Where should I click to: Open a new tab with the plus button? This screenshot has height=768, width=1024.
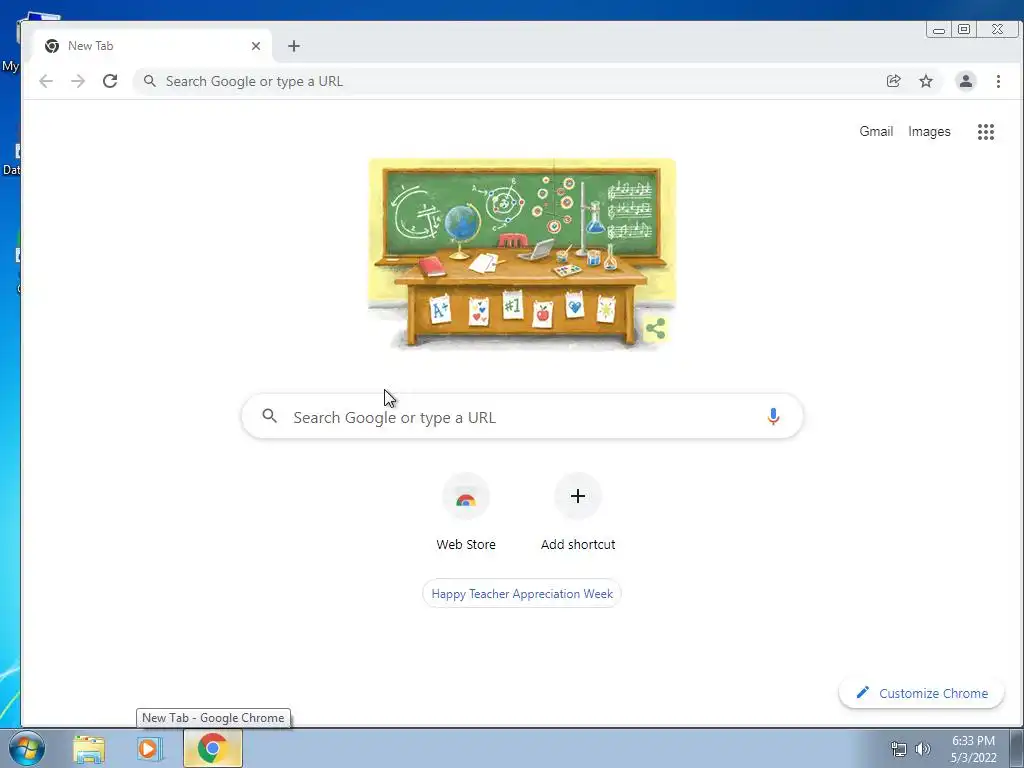(x=294, y=46)
